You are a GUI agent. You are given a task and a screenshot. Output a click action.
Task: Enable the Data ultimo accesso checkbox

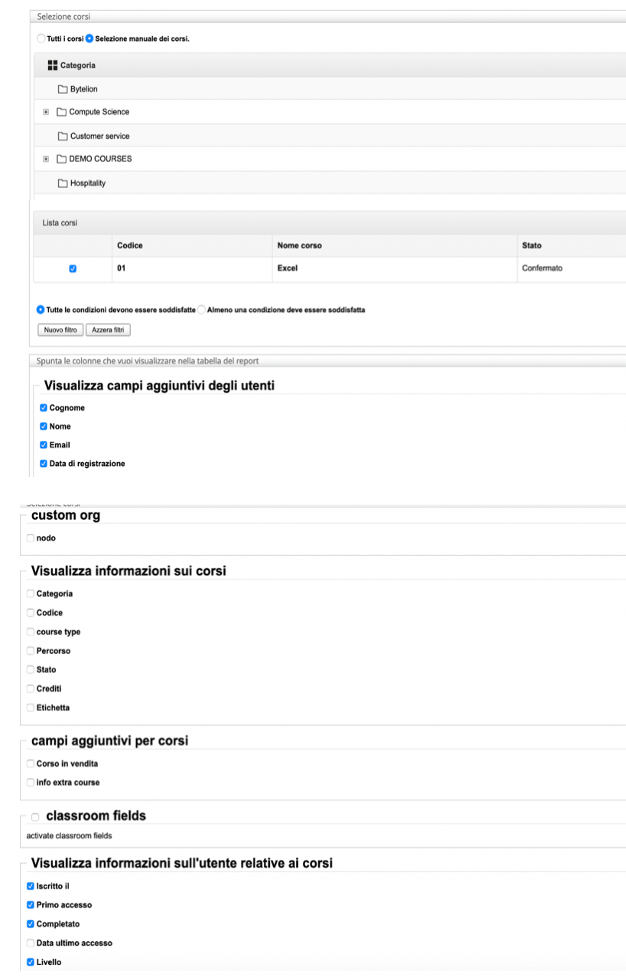30,943
